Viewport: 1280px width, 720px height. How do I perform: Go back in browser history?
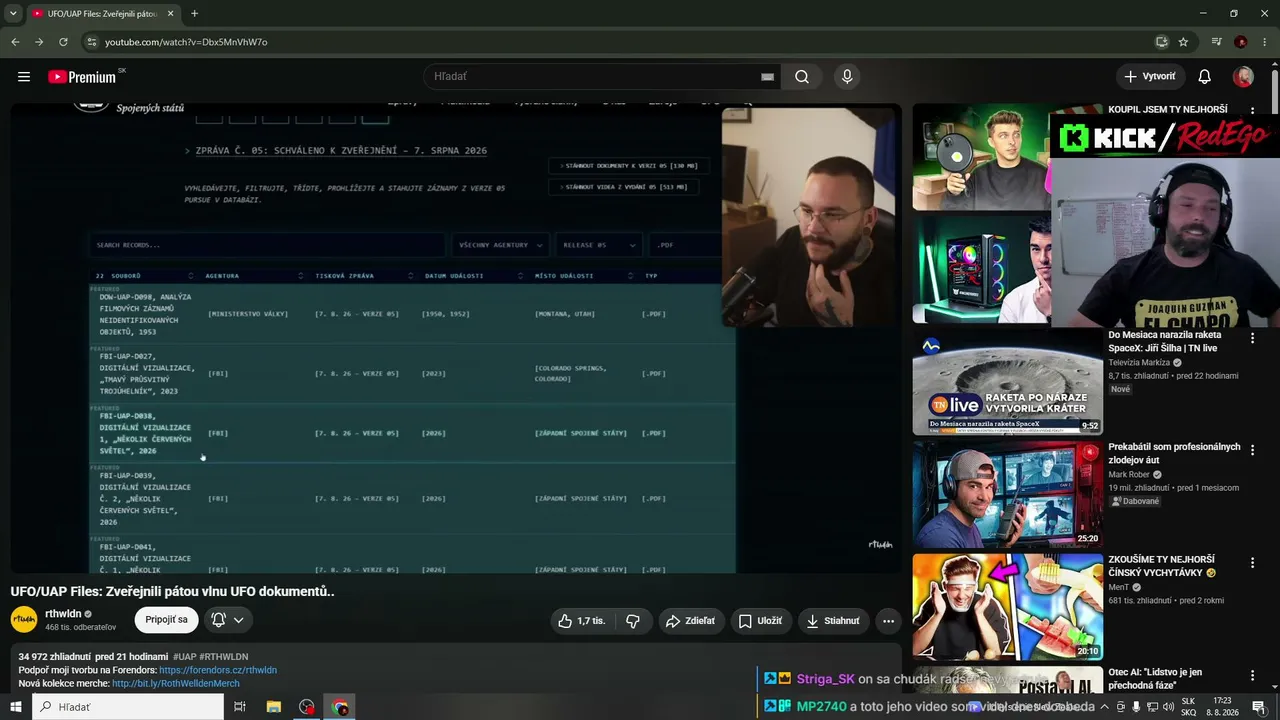coord(15,42)
